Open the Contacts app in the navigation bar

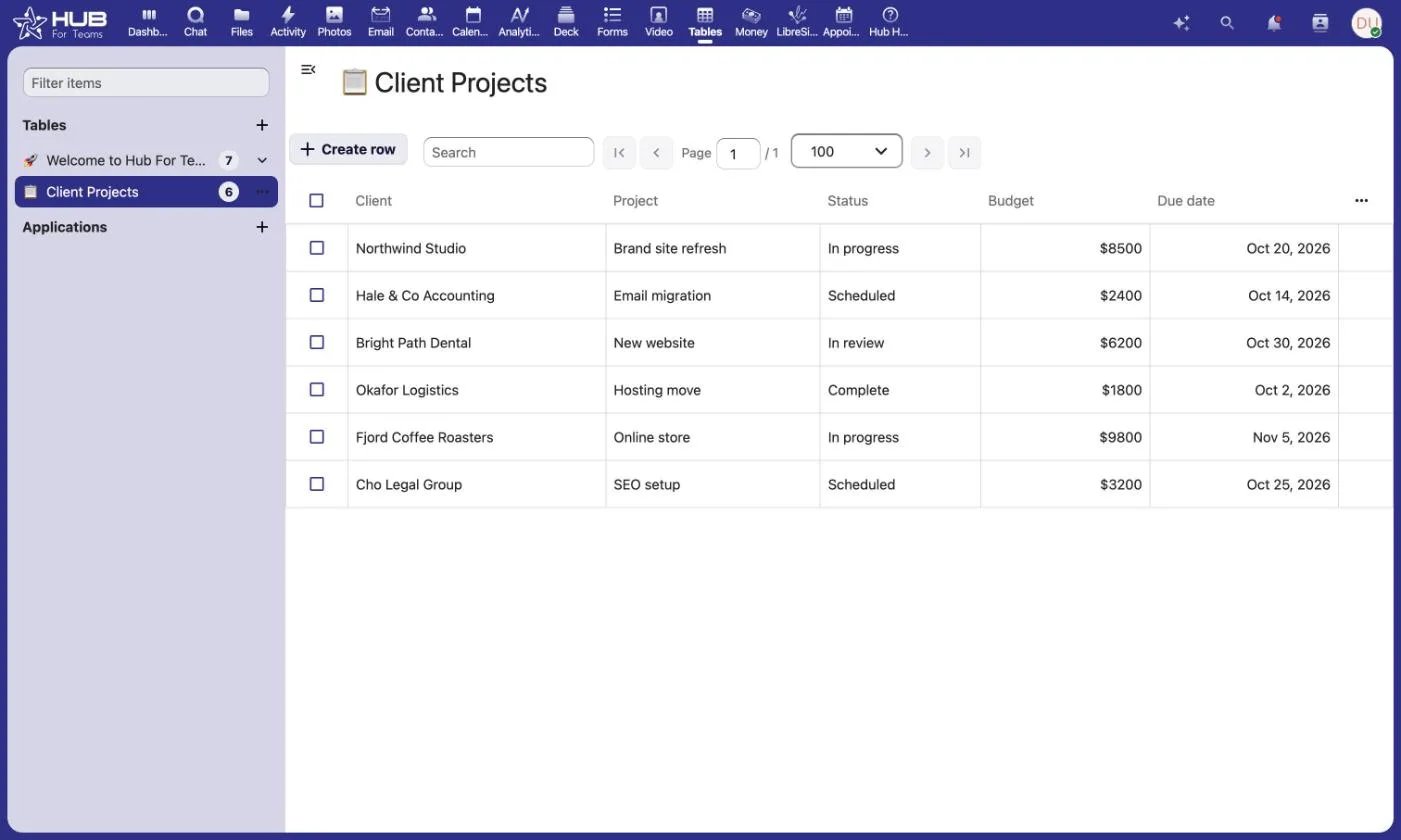[x=424, y=22]
